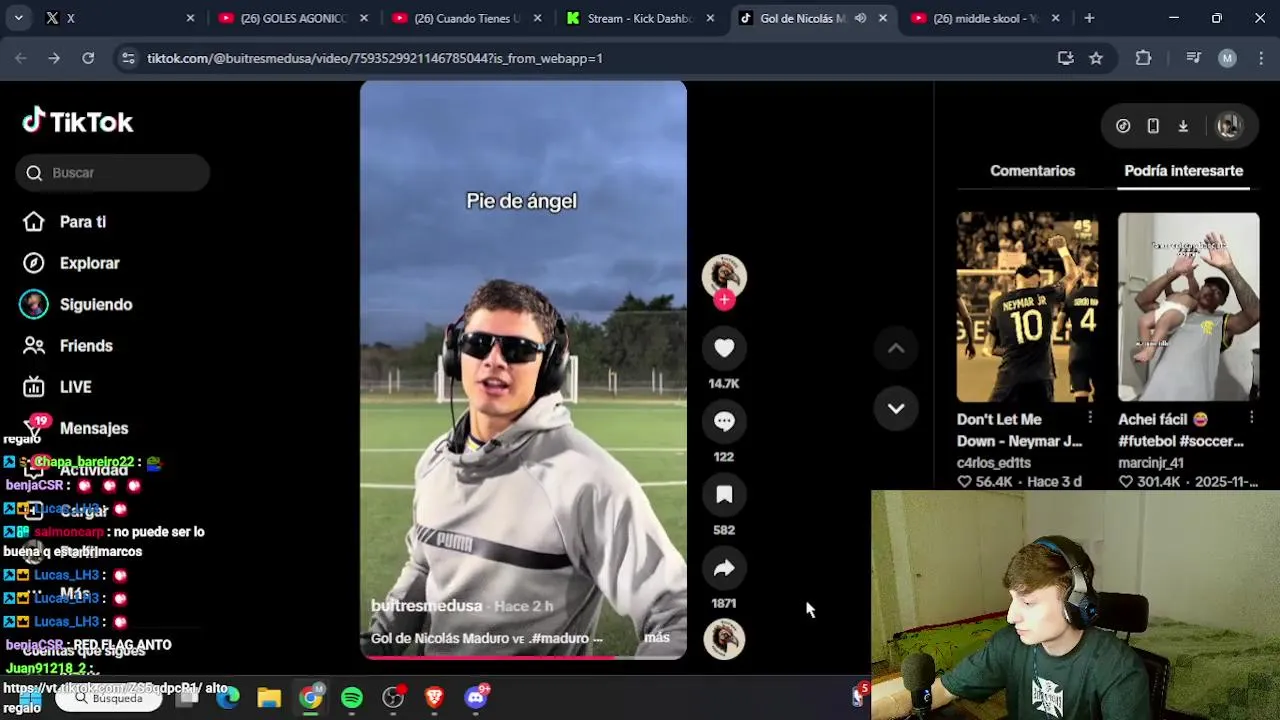The image size is (1280, 720).
Task: Open options for Don't Let Me Down video
Action: click(x=1090, y=418)
